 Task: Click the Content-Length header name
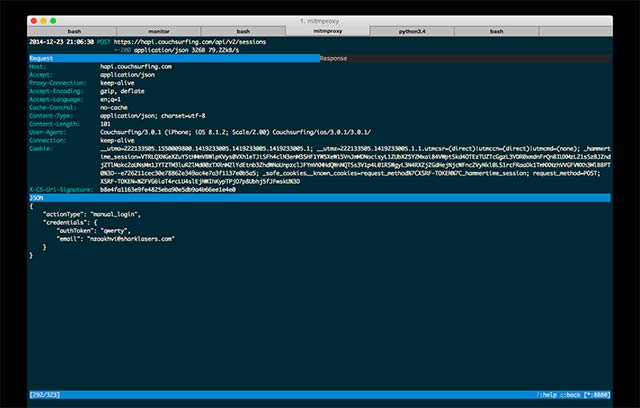pos(54,124)
